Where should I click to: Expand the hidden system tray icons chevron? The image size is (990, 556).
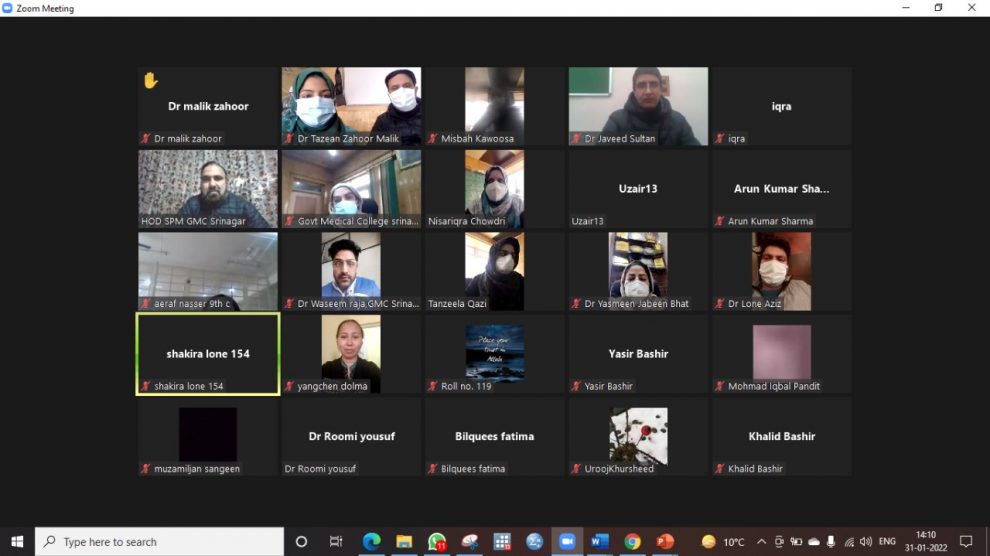point(762,542)
